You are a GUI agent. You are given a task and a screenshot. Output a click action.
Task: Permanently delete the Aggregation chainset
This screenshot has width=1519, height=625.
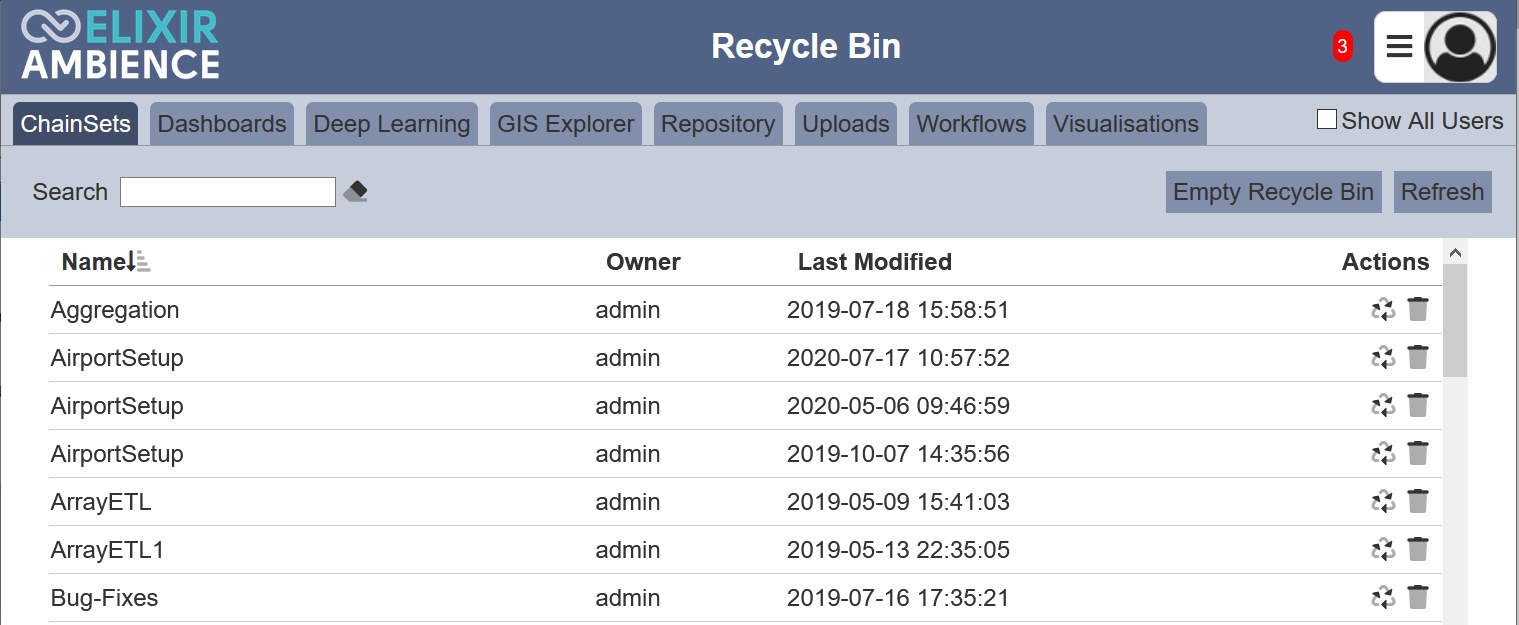(x=1418, y=310)
